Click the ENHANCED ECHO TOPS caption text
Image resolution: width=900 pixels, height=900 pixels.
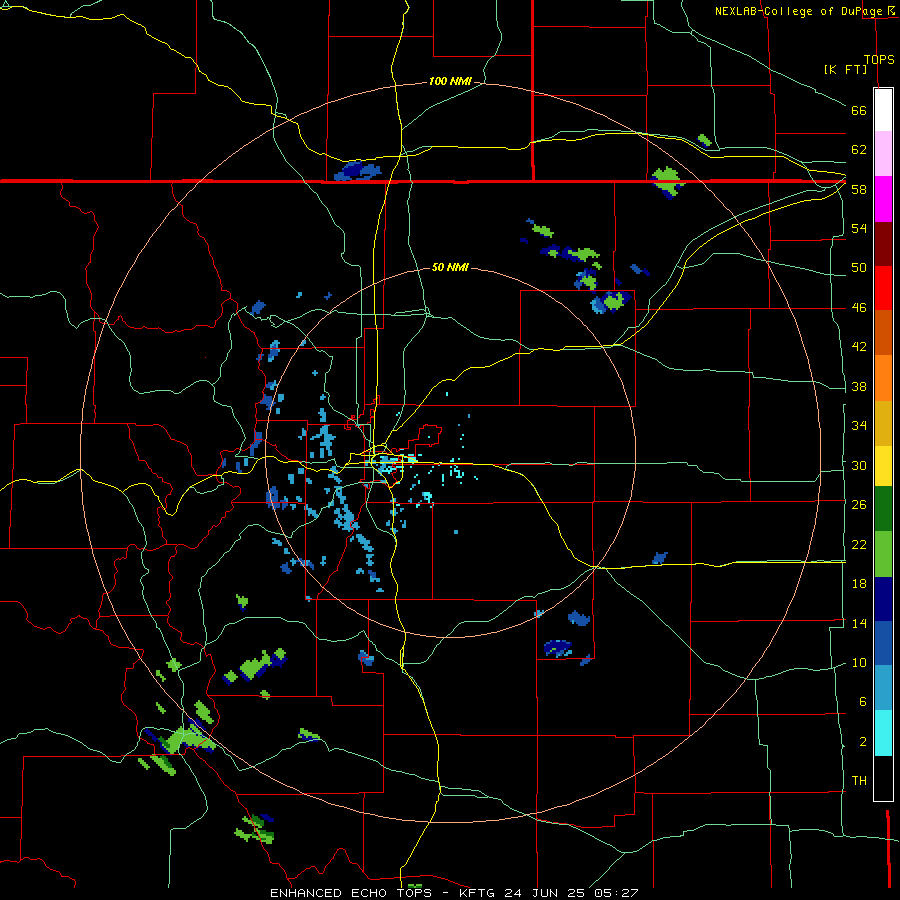351,893
